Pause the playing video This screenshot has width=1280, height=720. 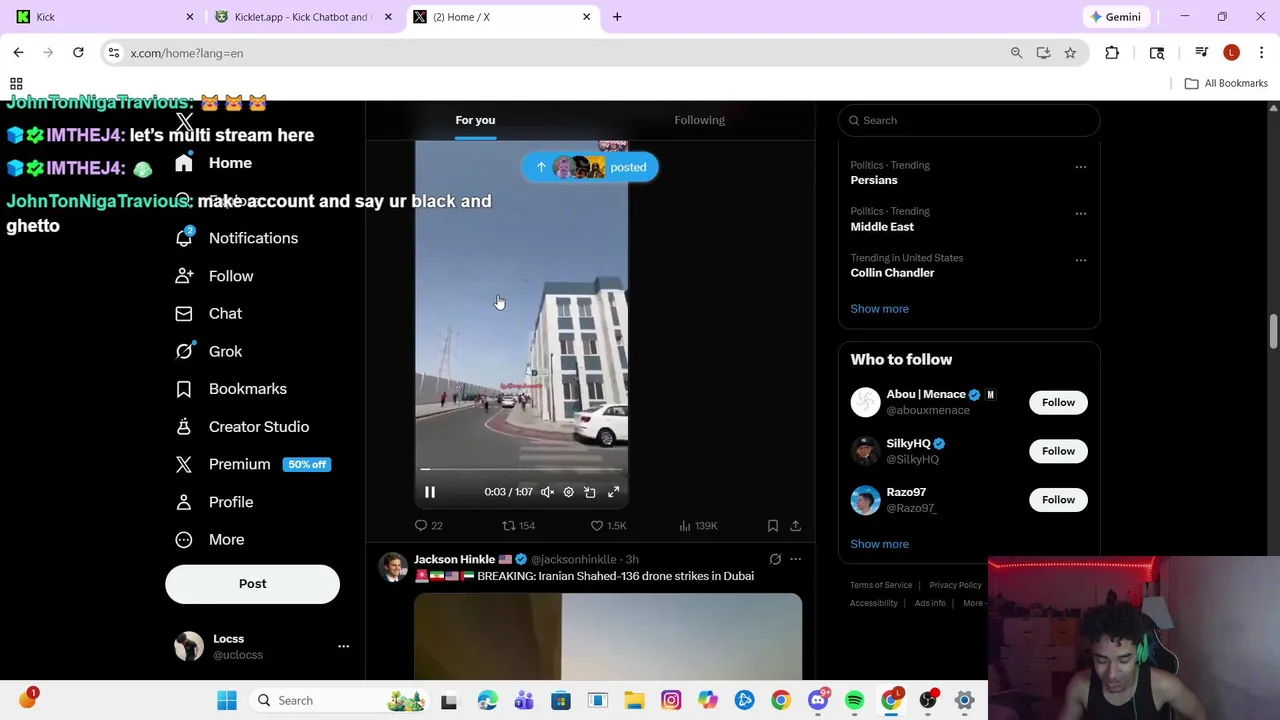pos(430,492)
